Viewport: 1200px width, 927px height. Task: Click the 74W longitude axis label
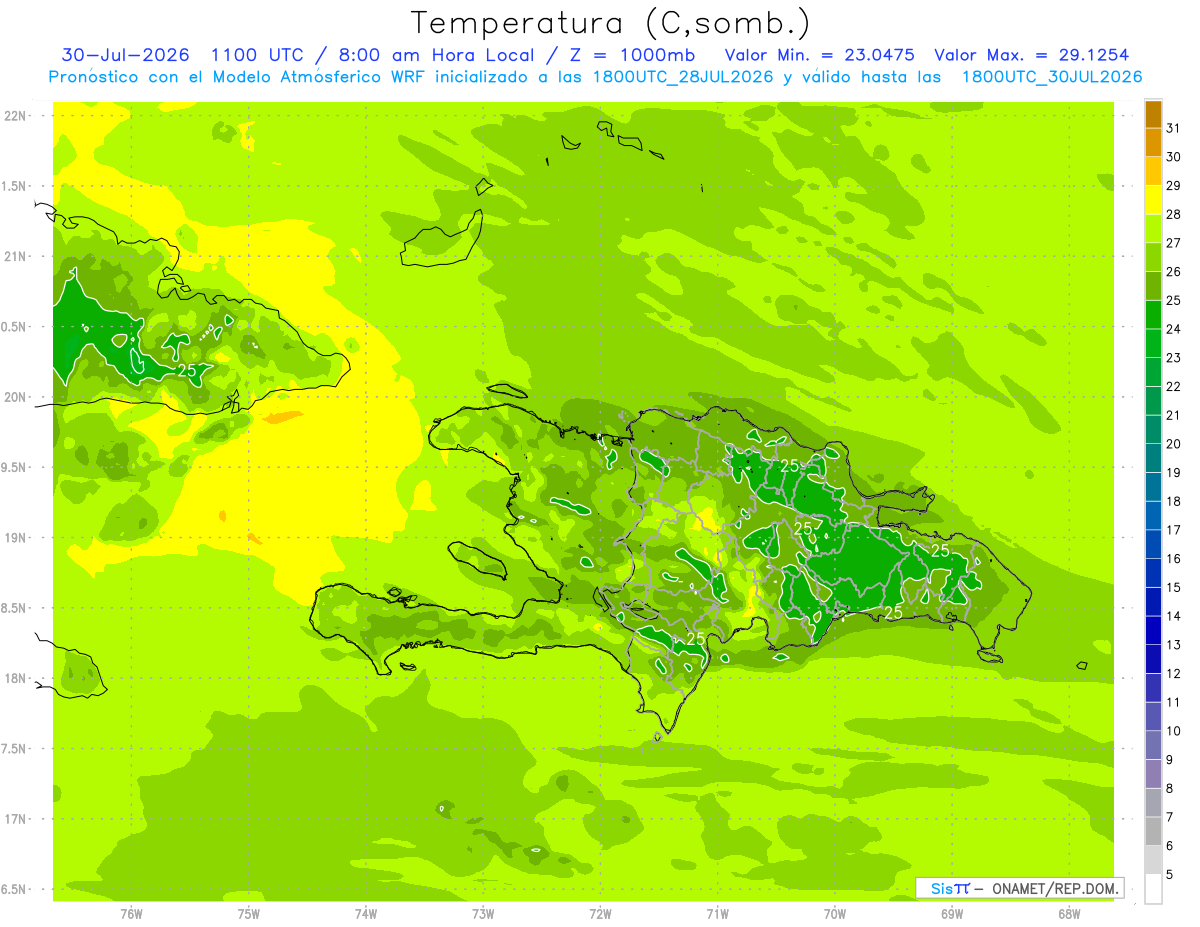[x=366, y=914]
